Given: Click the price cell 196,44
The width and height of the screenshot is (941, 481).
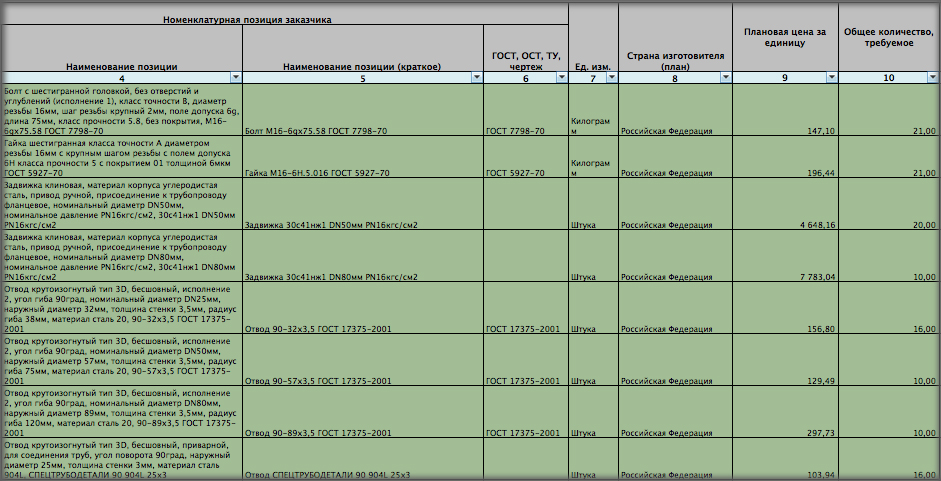Looking at the screenshot, I should [785, 173].
